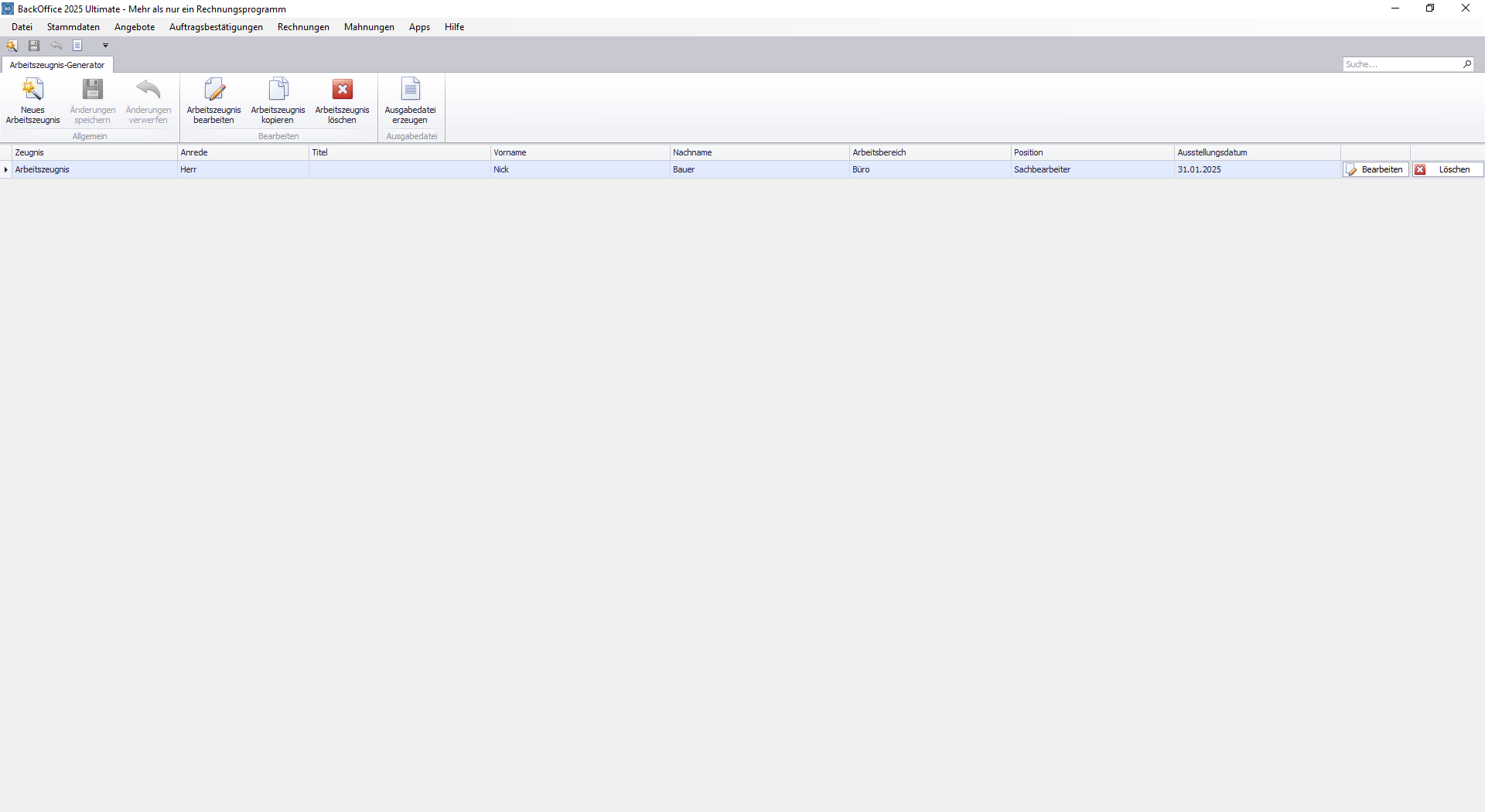
Task: Create a new Arbeitszeugnis from the ribbon
Action: [32, 101]
